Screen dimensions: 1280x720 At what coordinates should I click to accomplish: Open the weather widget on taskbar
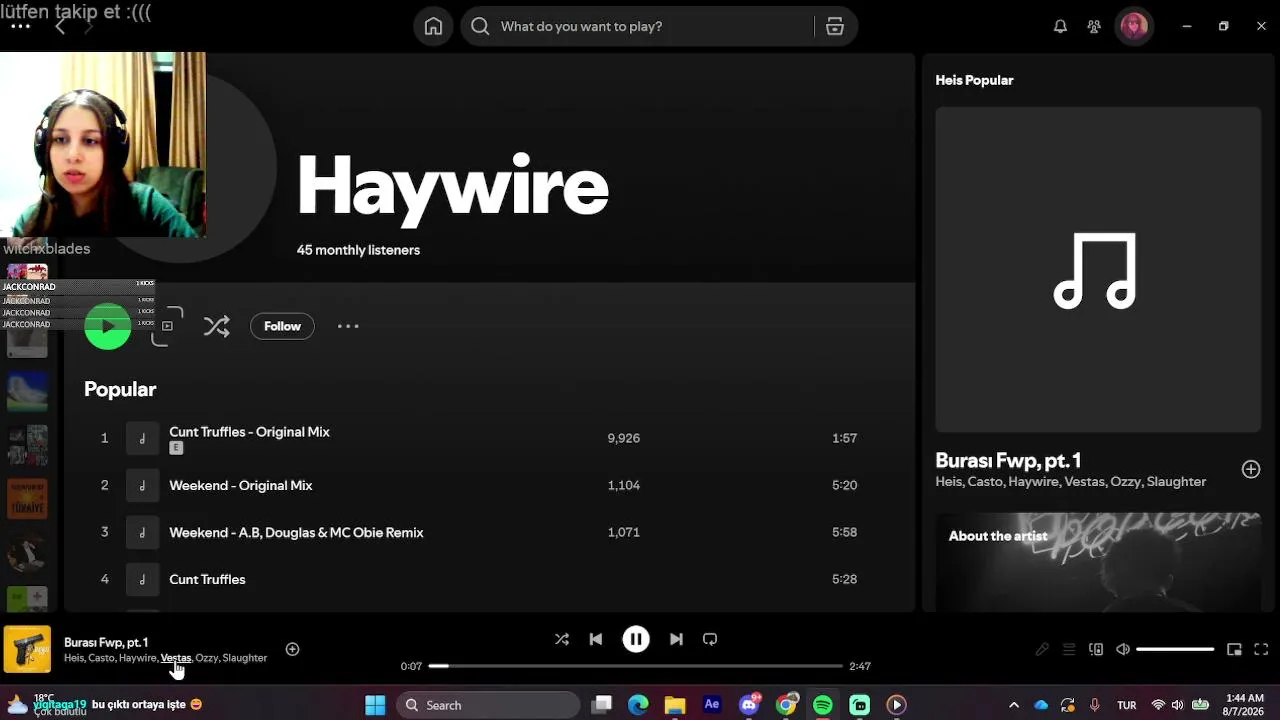pos(46,705)
